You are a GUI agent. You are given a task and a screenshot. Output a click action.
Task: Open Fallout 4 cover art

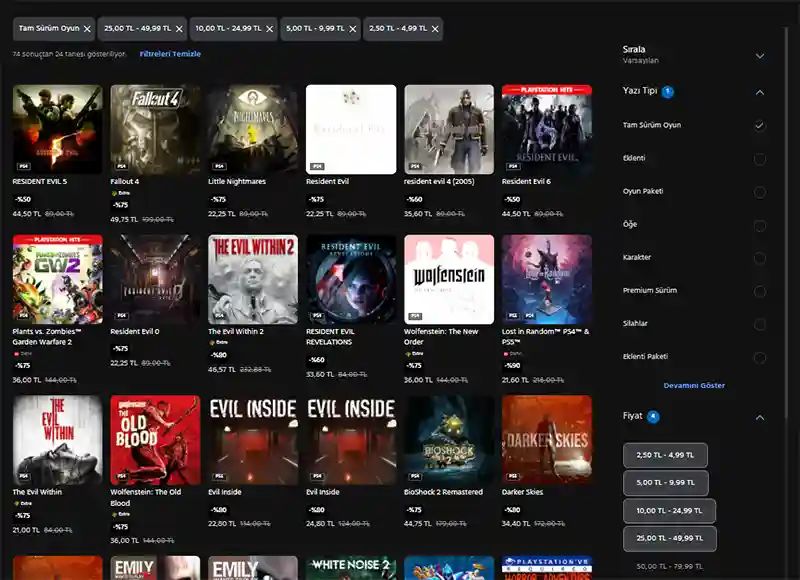point(156,130)
